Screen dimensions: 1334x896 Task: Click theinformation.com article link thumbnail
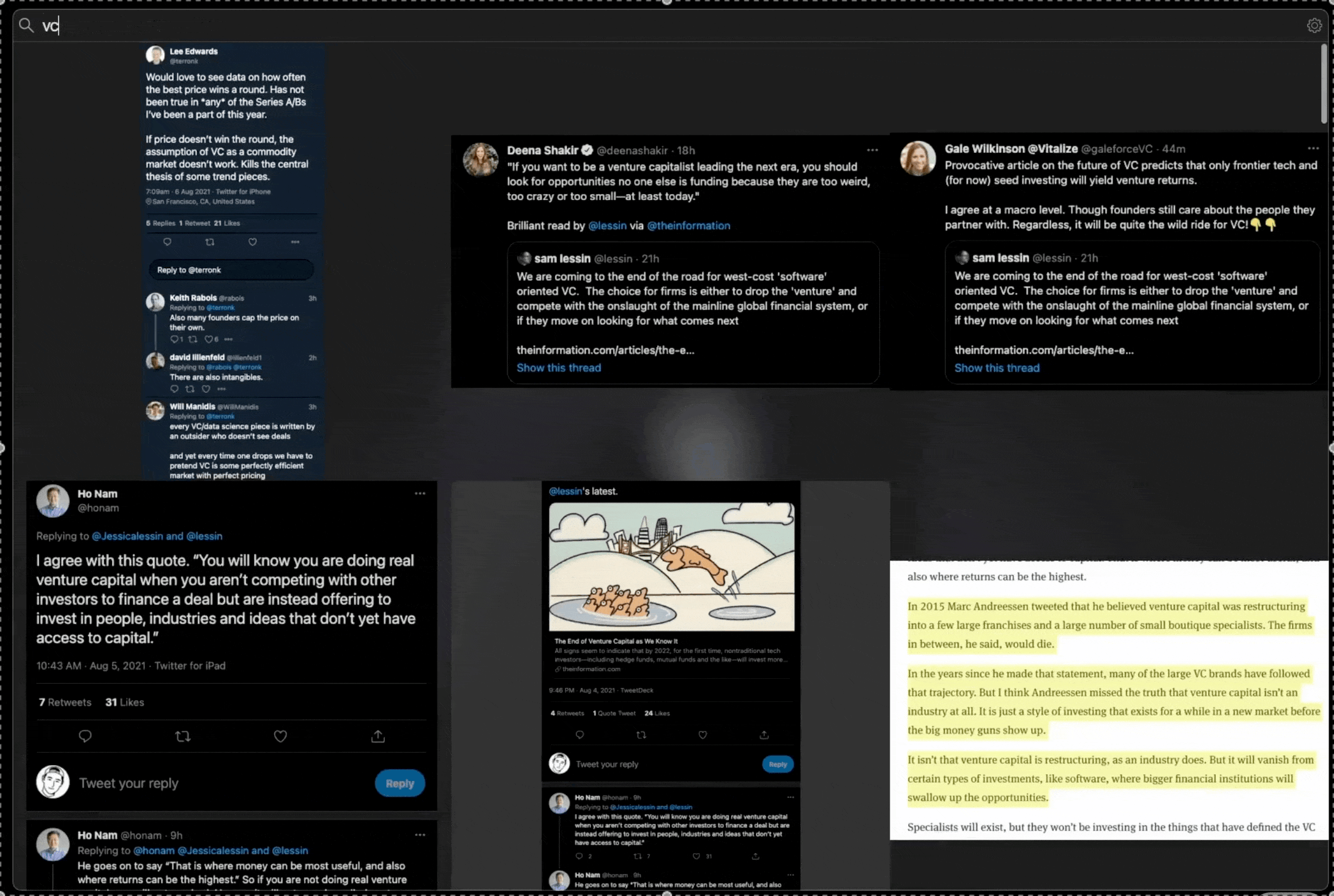pyautogui.click(x=672, y=567)
